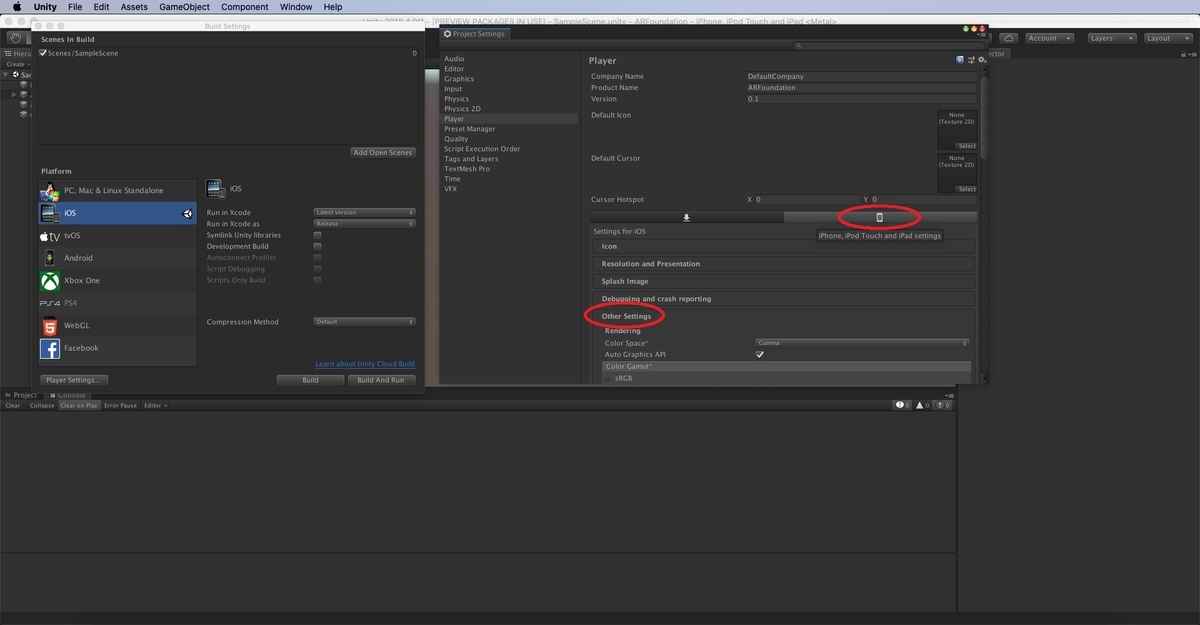This screenshot has height=625, width=1200.
Task: Open the standalone settings tab with download arrow
Action: [686, 217]
